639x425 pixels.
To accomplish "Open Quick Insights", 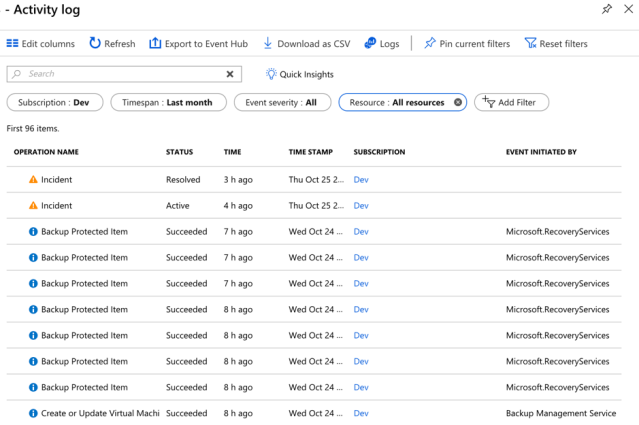I will tap(300, 74).
